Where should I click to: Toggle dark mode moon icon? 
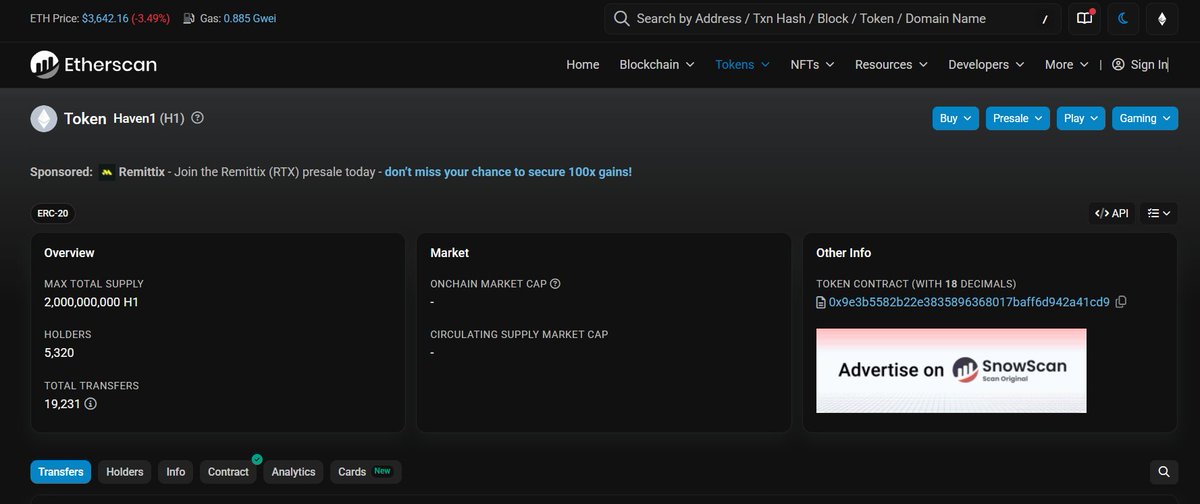pyautogui.click(x=1123, y=19)
